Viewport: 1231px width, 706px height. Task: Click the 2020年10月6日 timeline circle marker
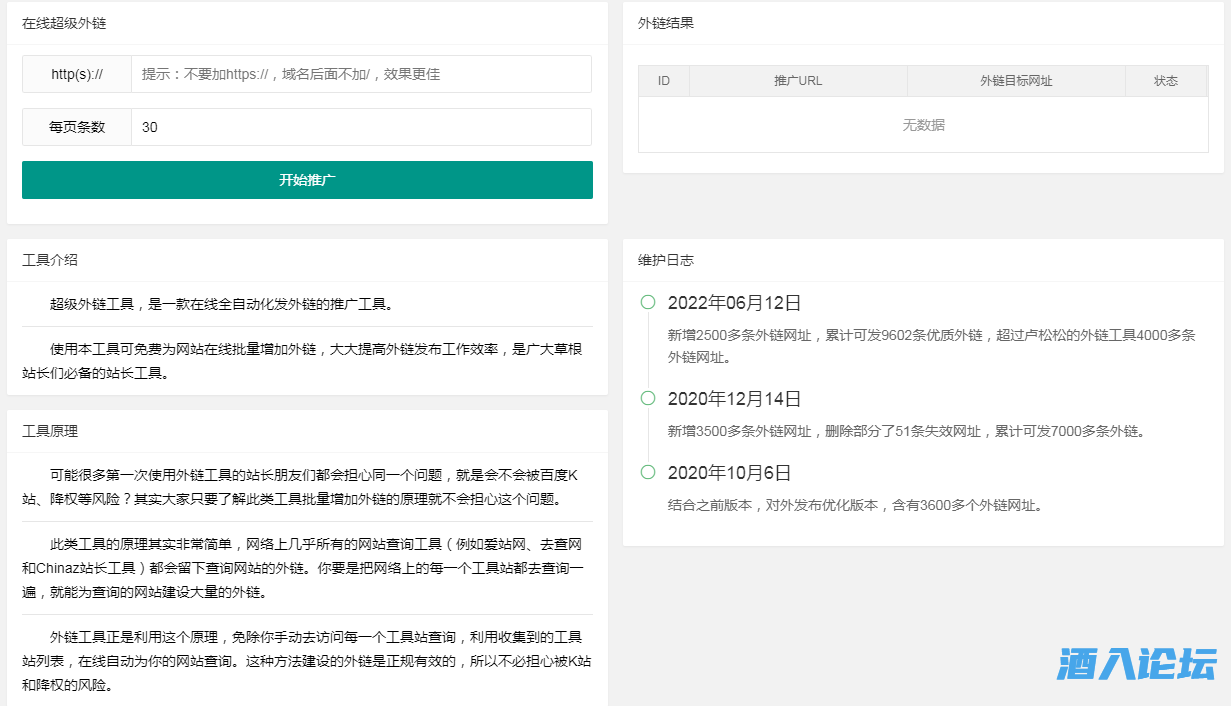tap(648, 472)
